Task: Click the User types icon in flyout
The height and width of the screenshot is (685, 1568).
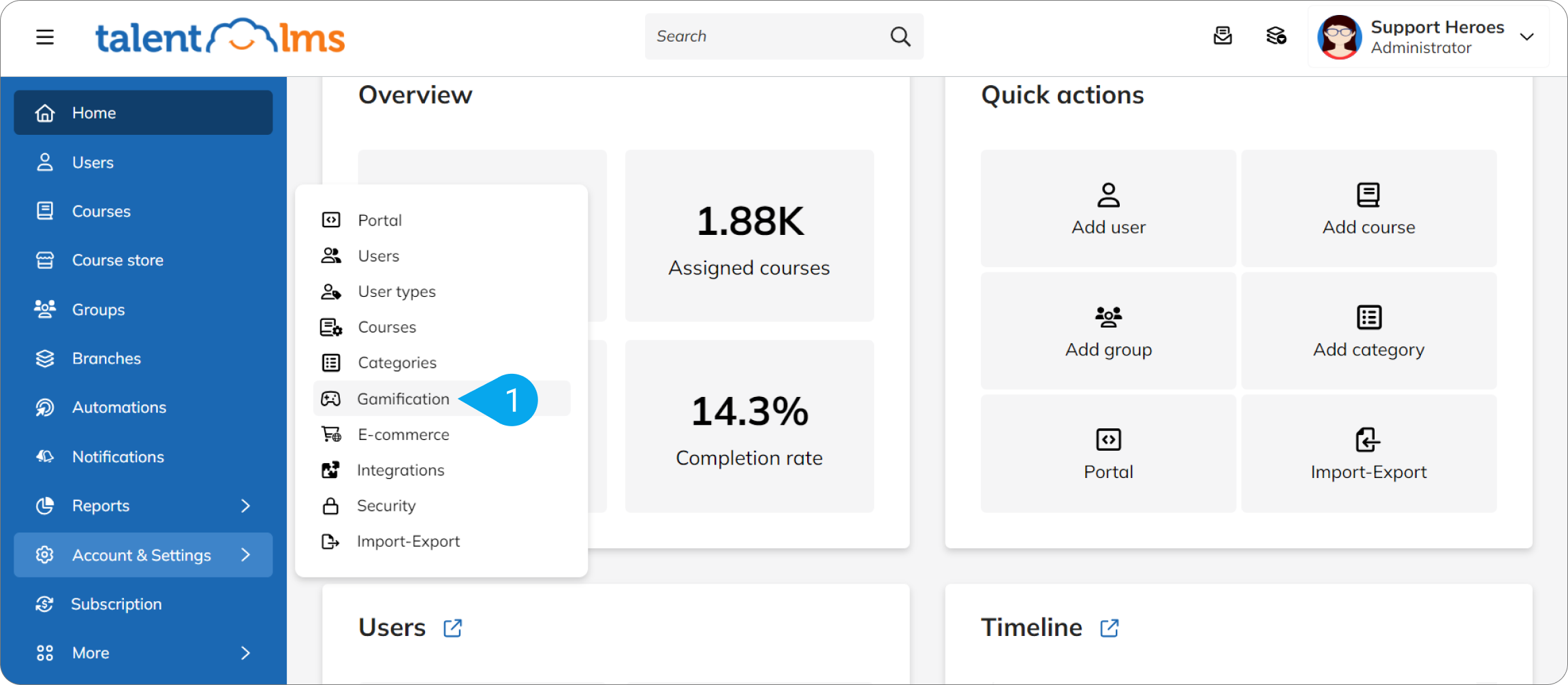Action: [331, 291]
